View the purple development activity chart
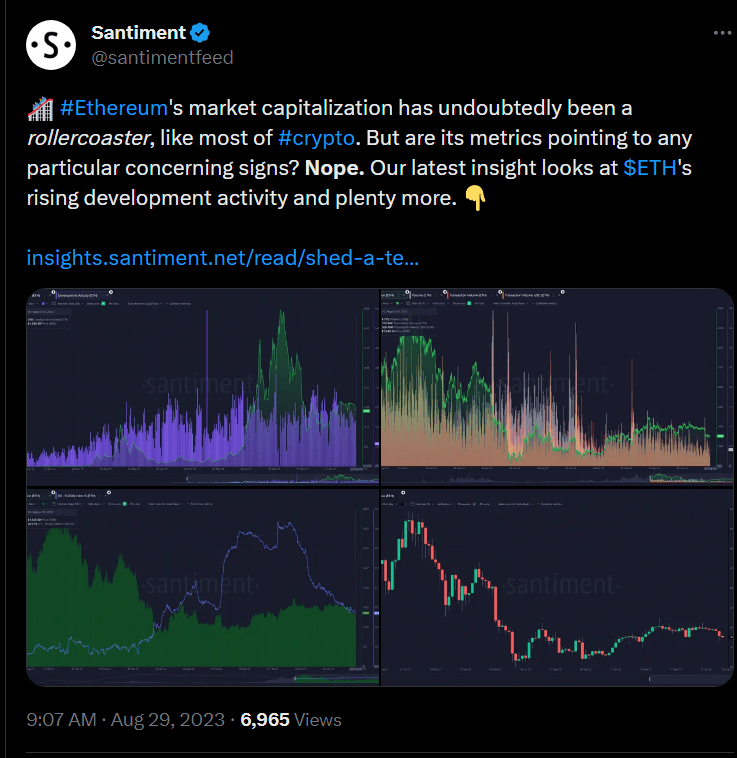This screenshot has height=758, width=737. [203, 386]
